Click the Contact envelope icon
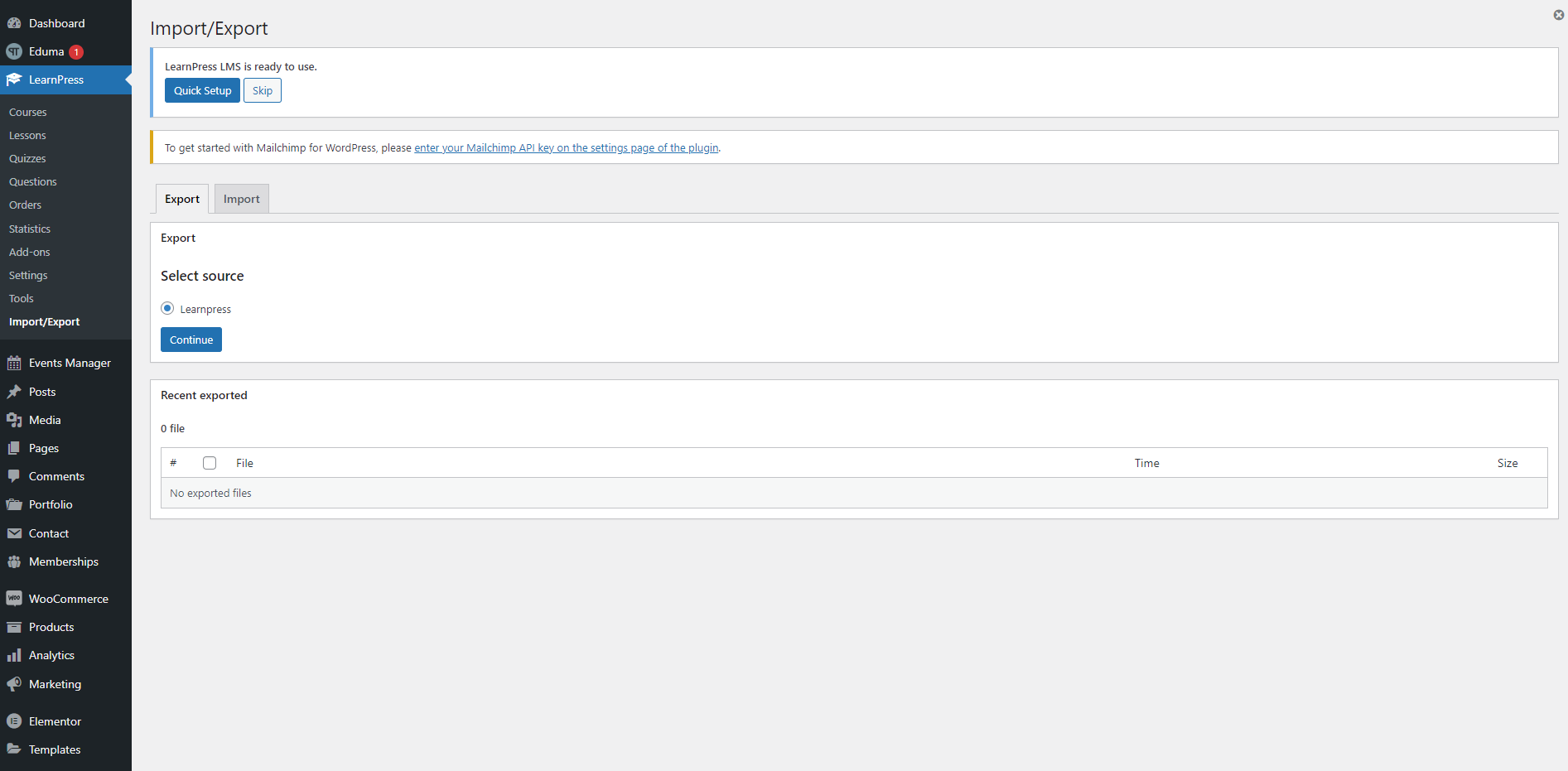This screenshot has width=1568, height=771. point(14,533)
